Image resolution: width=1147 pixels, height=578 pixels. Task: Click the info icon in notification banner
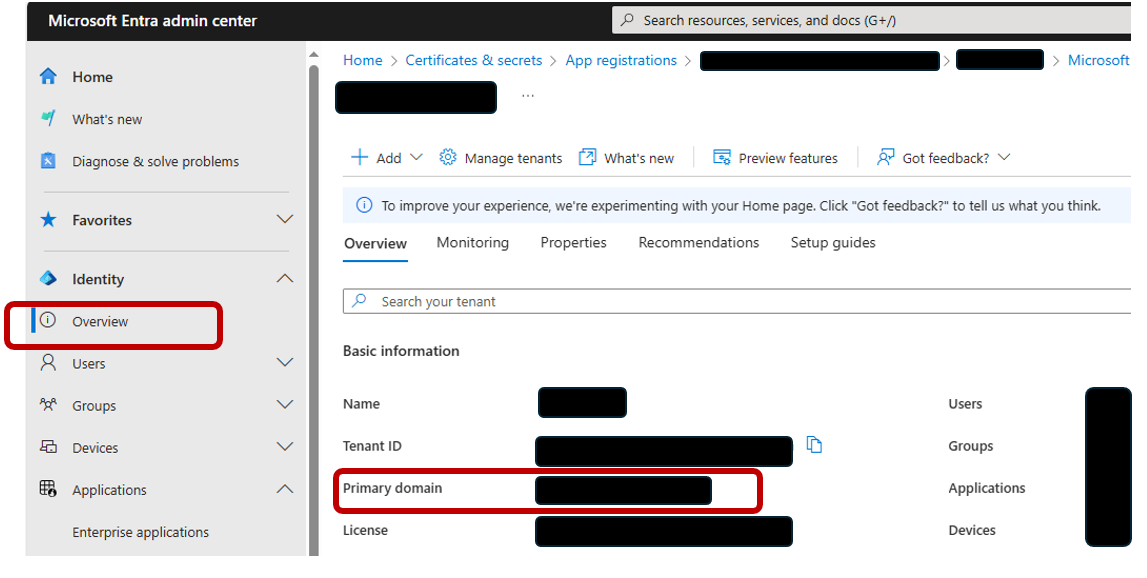click(364, 206)
